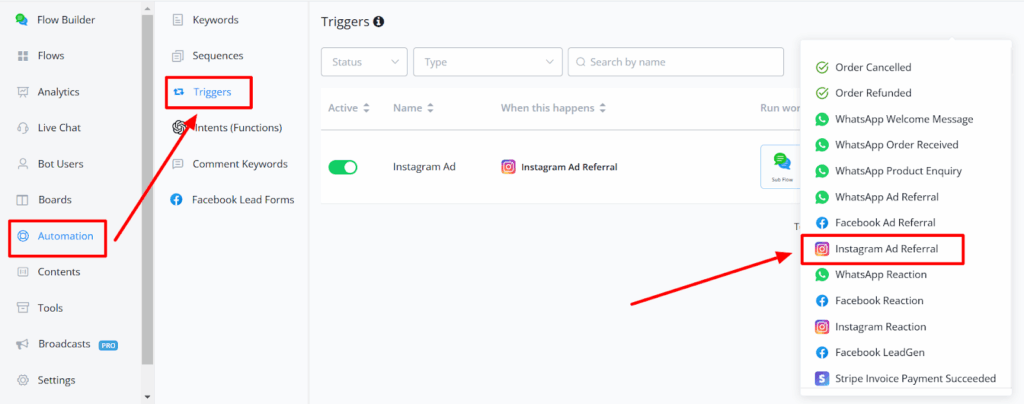Click the sidebar vertical scrollbar
Viewport: 1024px width, 404px height.
click(x=148, y=200)
